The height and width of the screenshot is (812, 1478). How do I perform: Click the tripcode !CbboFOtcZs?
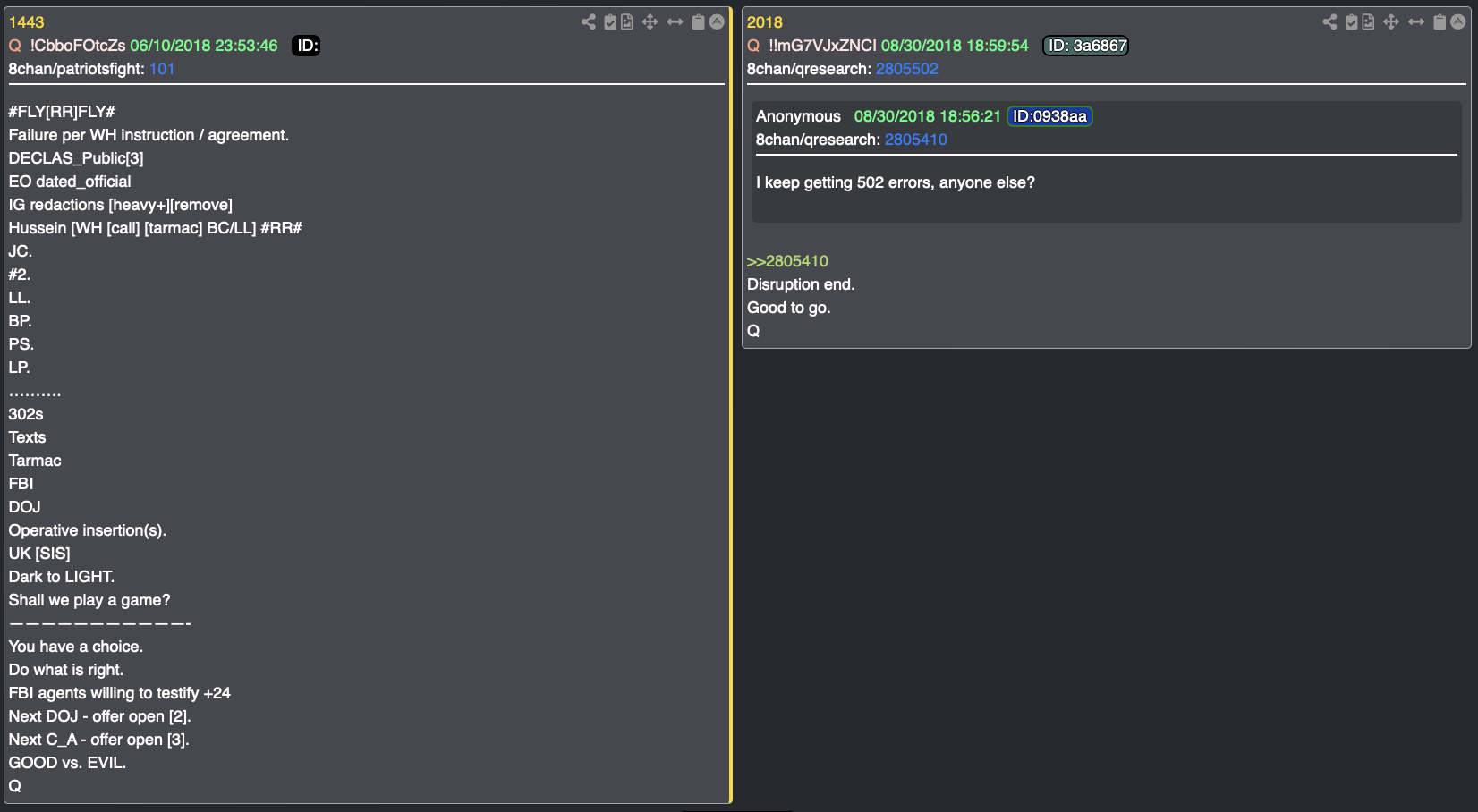(78, 46)
